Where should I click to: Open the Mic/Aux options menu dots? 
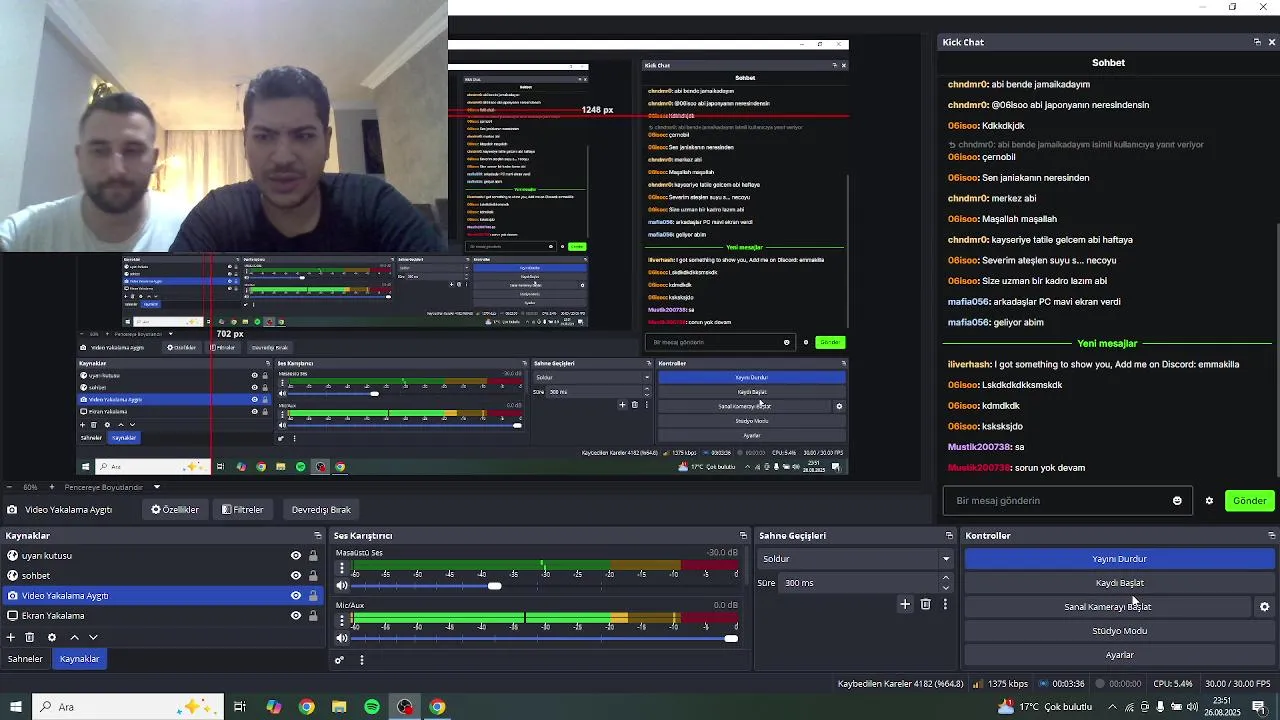[342, 620]
